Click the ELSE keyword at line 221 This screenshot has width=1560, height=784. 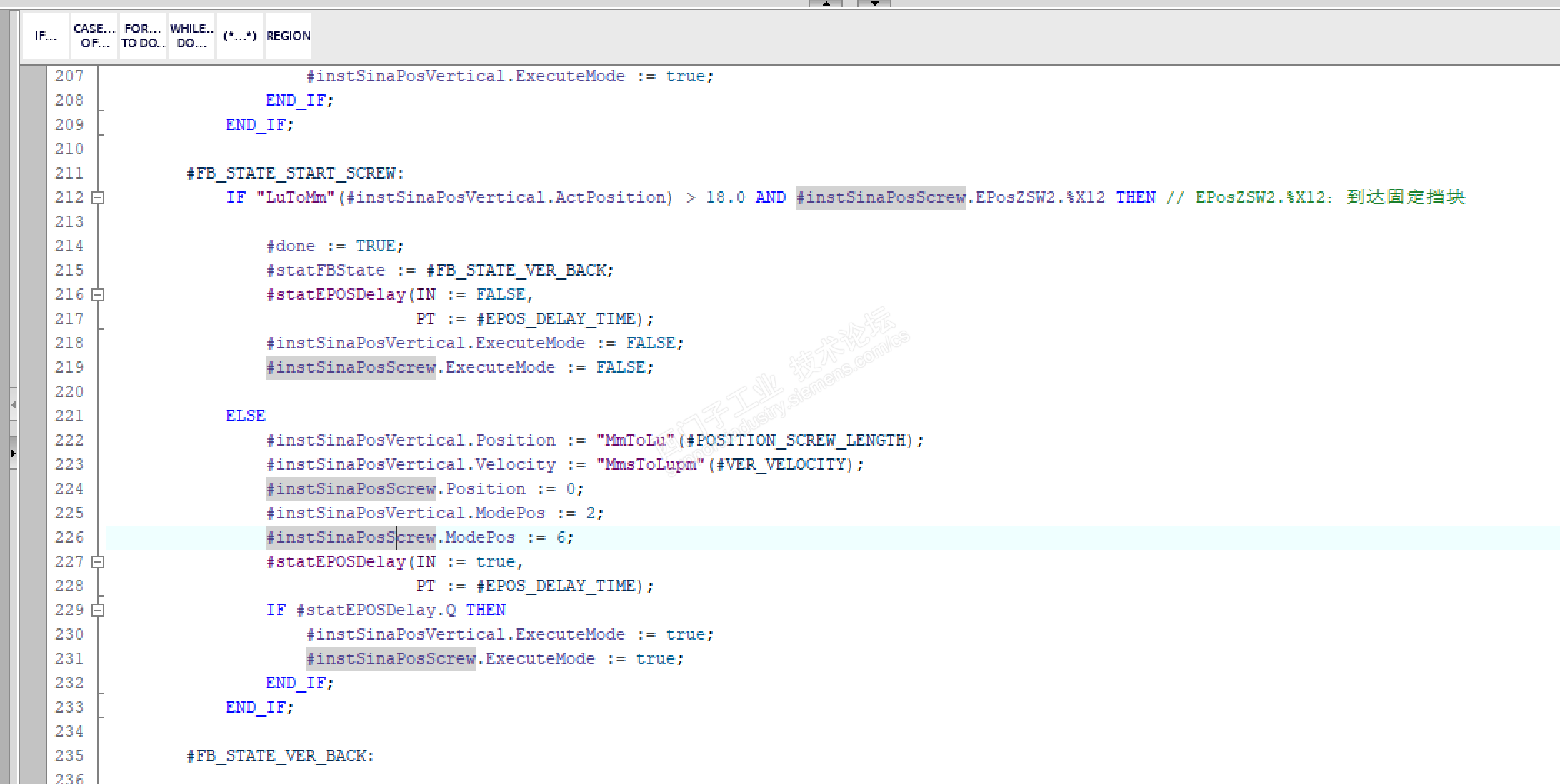[245, 416]
